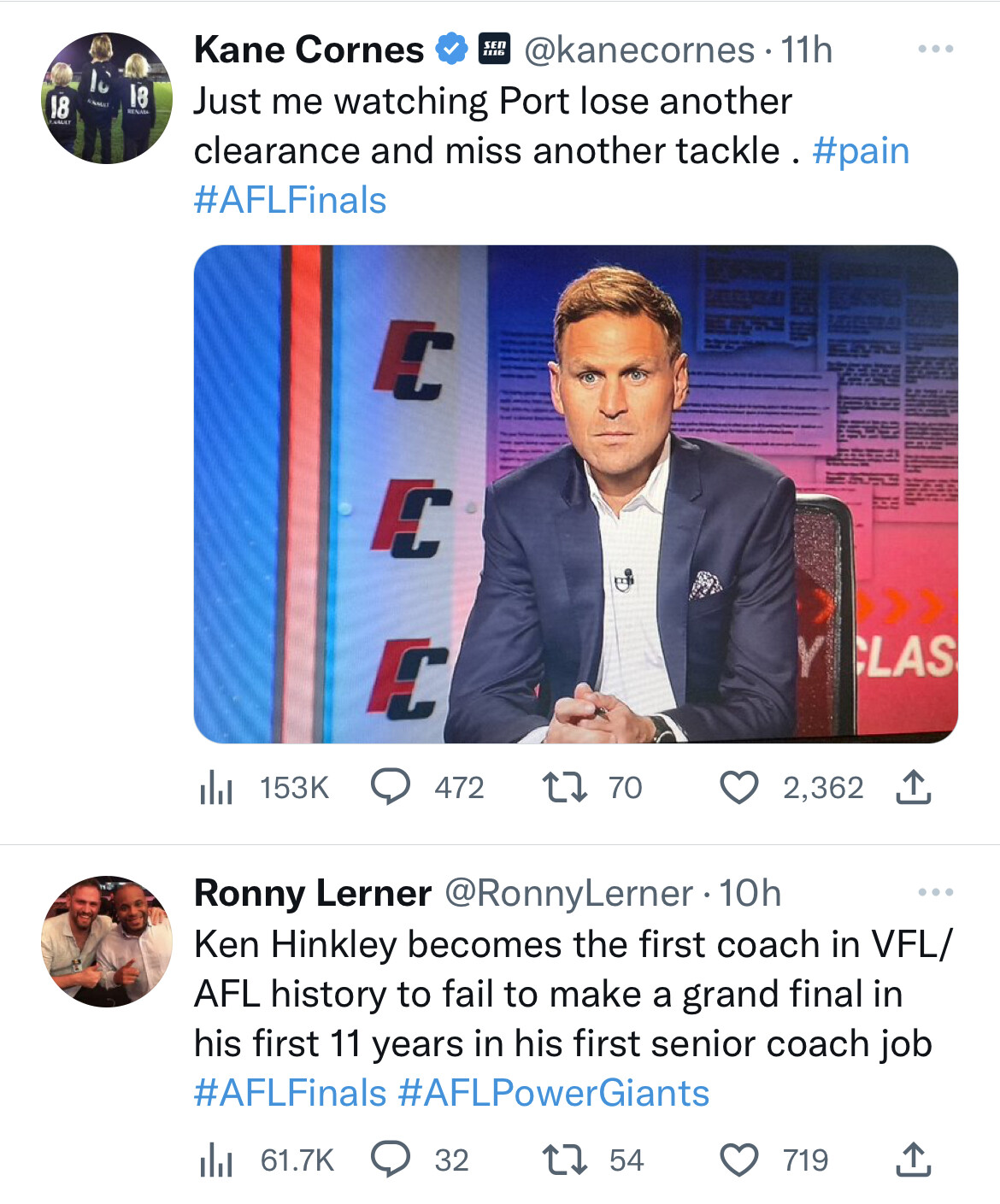Open more options for Ronny Lerner's tweet
The height and width of the screenshot is (1204, 1000).
(x=936, y=893)
